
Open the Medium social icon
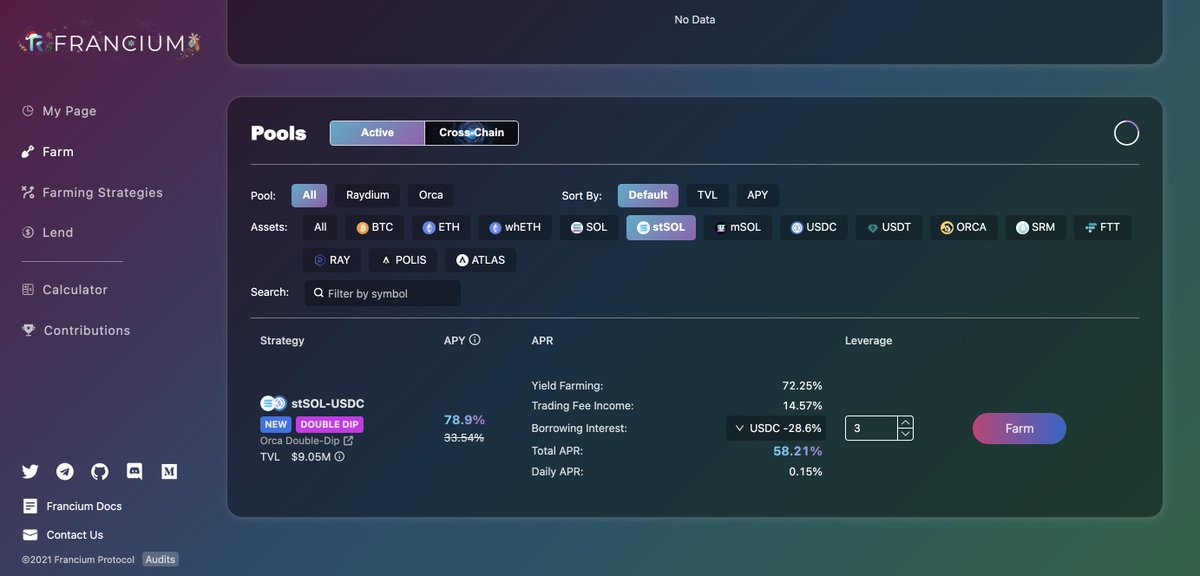click(169, 470)
